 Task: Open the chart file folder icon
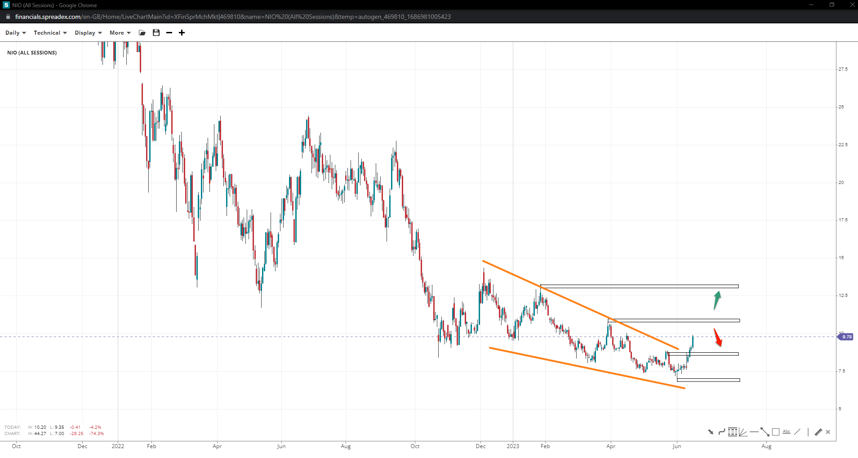(x=142, y=33)
